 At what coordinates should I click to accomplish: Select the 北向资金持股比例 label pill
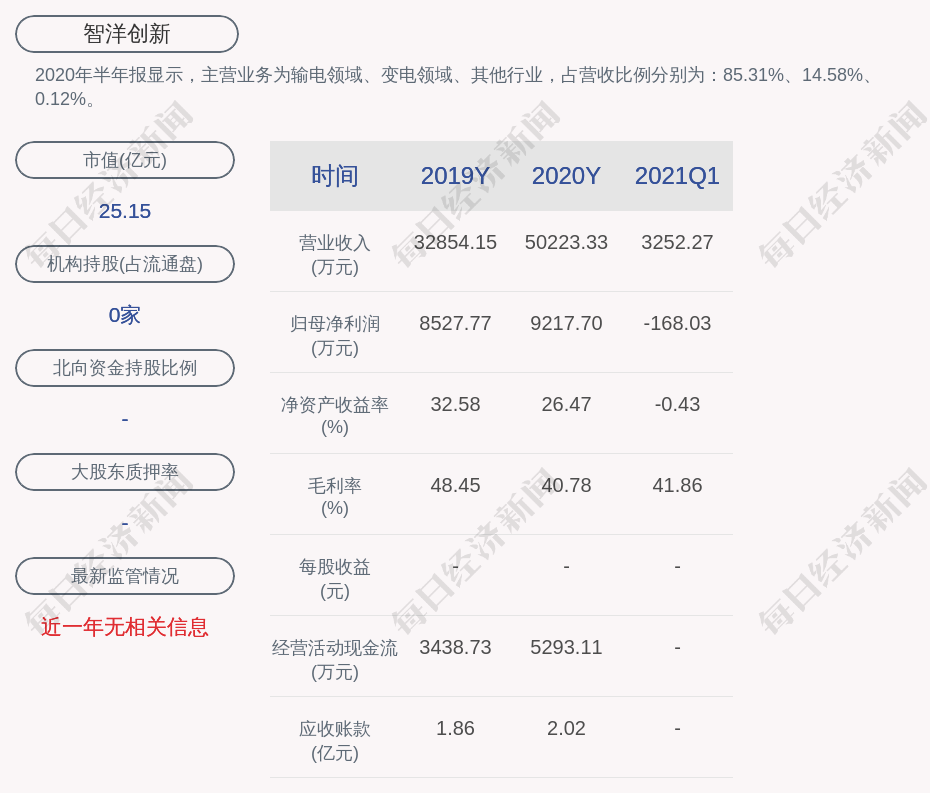click(x=125, y=368)
